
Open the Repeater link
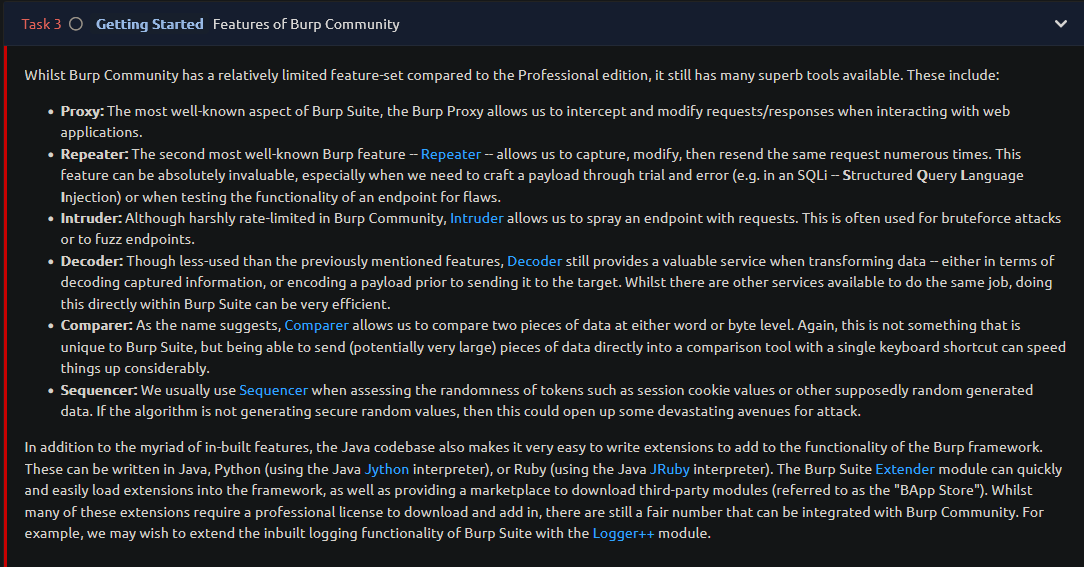tap(451, 154)
